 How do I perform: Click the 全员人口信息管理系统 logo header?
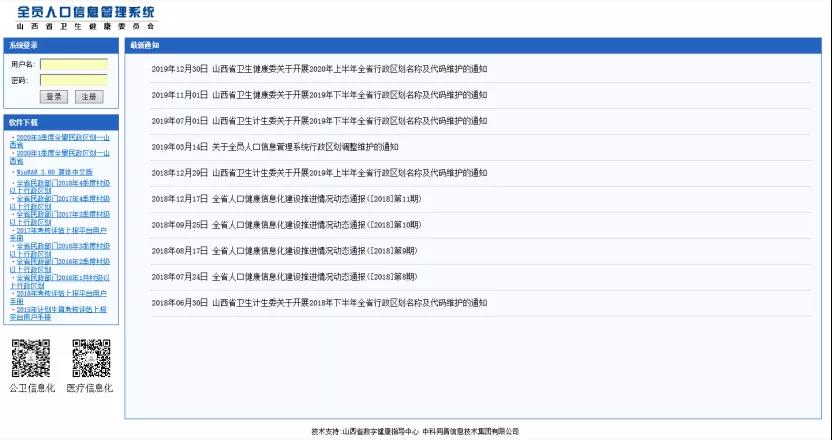pos(87,17)
